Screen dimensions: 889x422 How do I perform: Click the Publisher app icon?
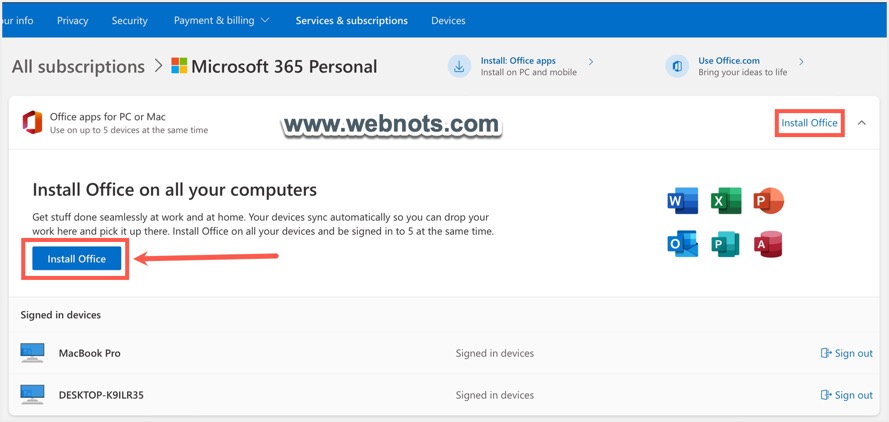[726, 244]
